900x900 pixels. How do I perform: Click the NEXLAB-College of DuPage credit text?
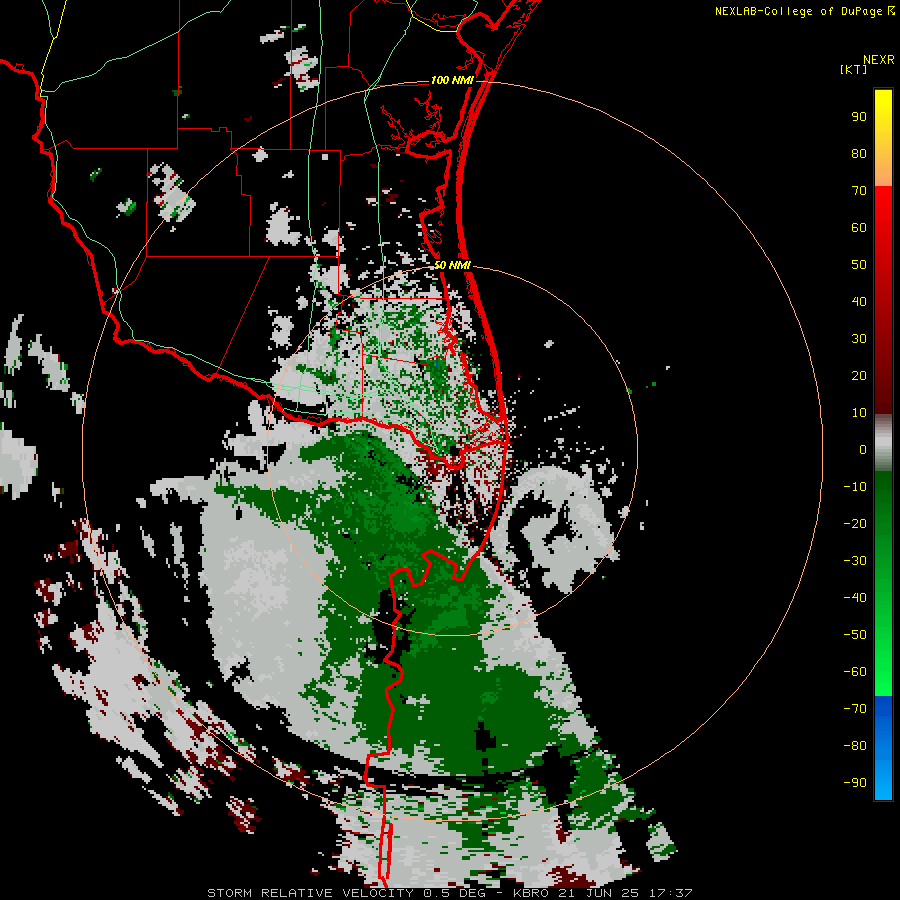click(x=804, y=11)
